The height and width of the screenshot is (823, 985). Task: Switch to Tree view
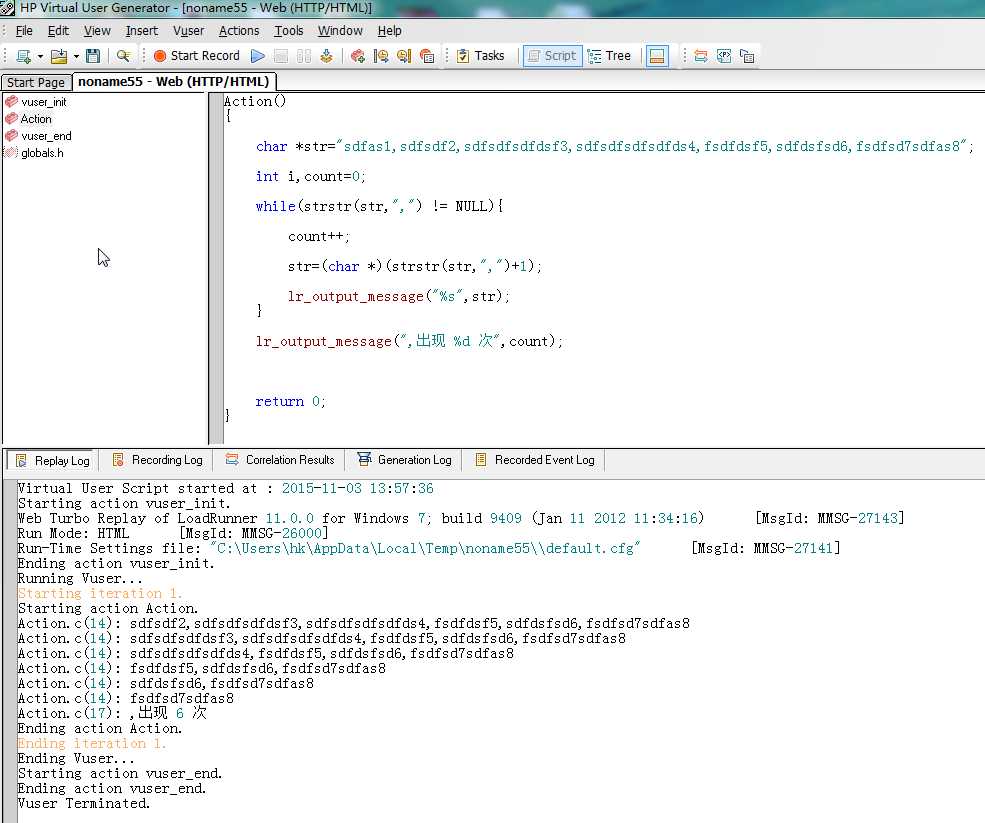point(610,56)
